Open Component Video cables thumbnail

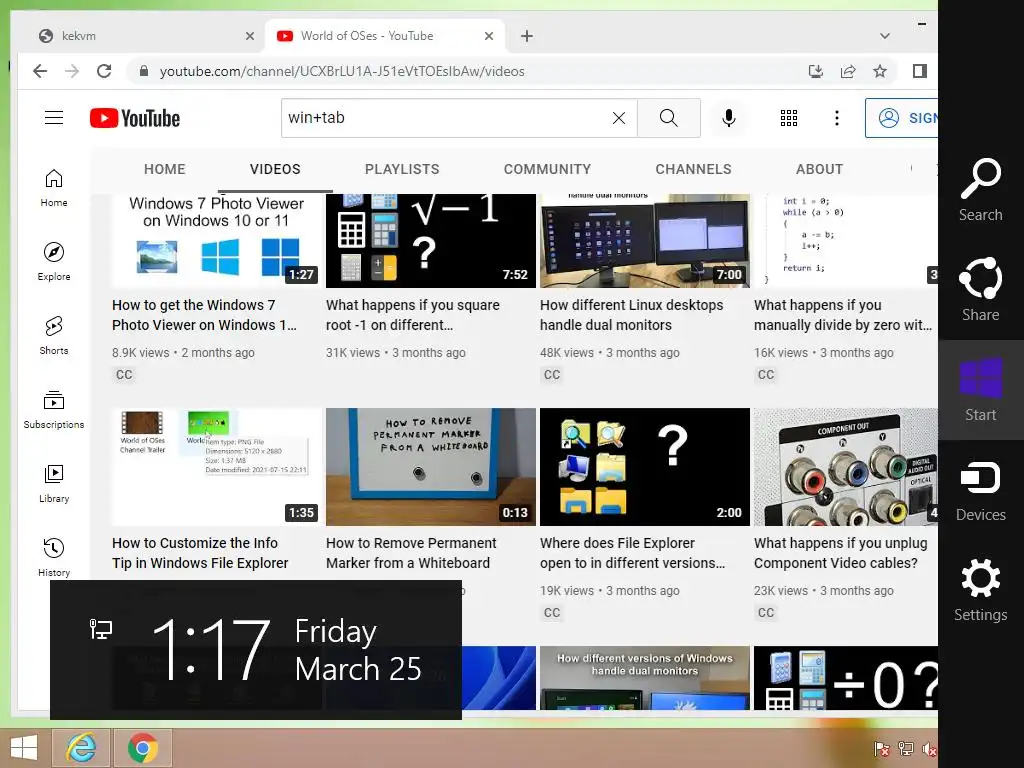point(846,467)
